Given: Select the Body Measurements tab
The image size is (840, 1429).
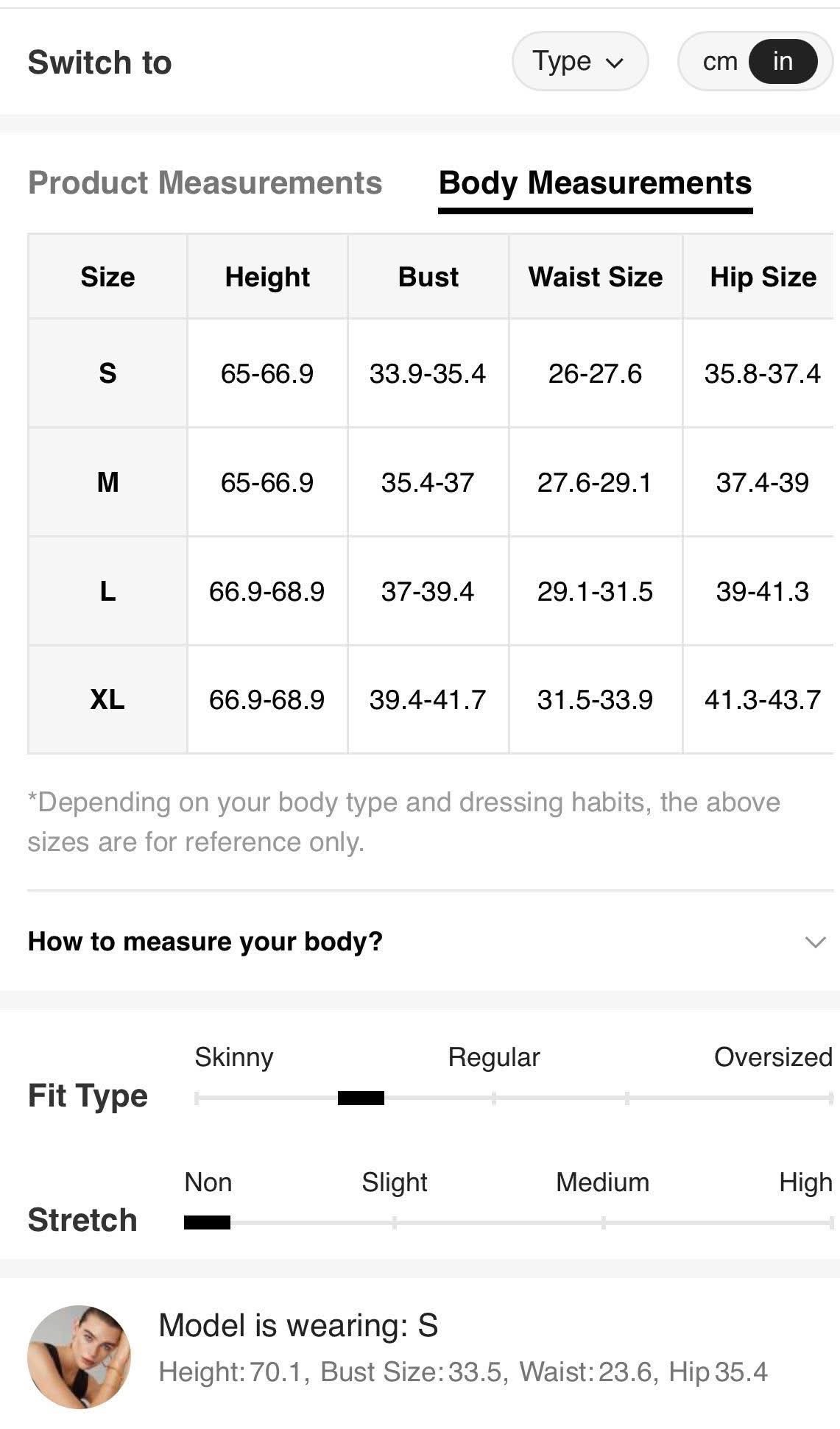Looking at the screenshot, I should click(595, 183).
